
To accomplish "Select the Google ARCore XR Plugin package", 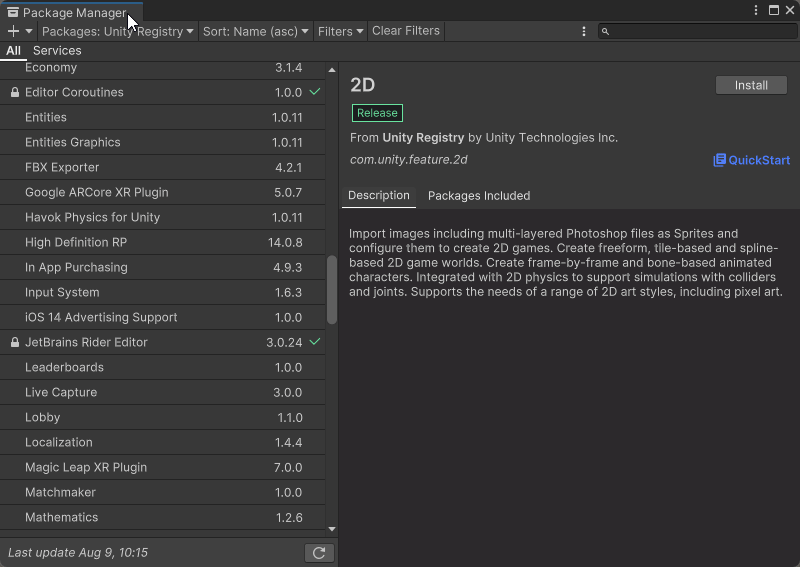I will (x=163, y=192).
